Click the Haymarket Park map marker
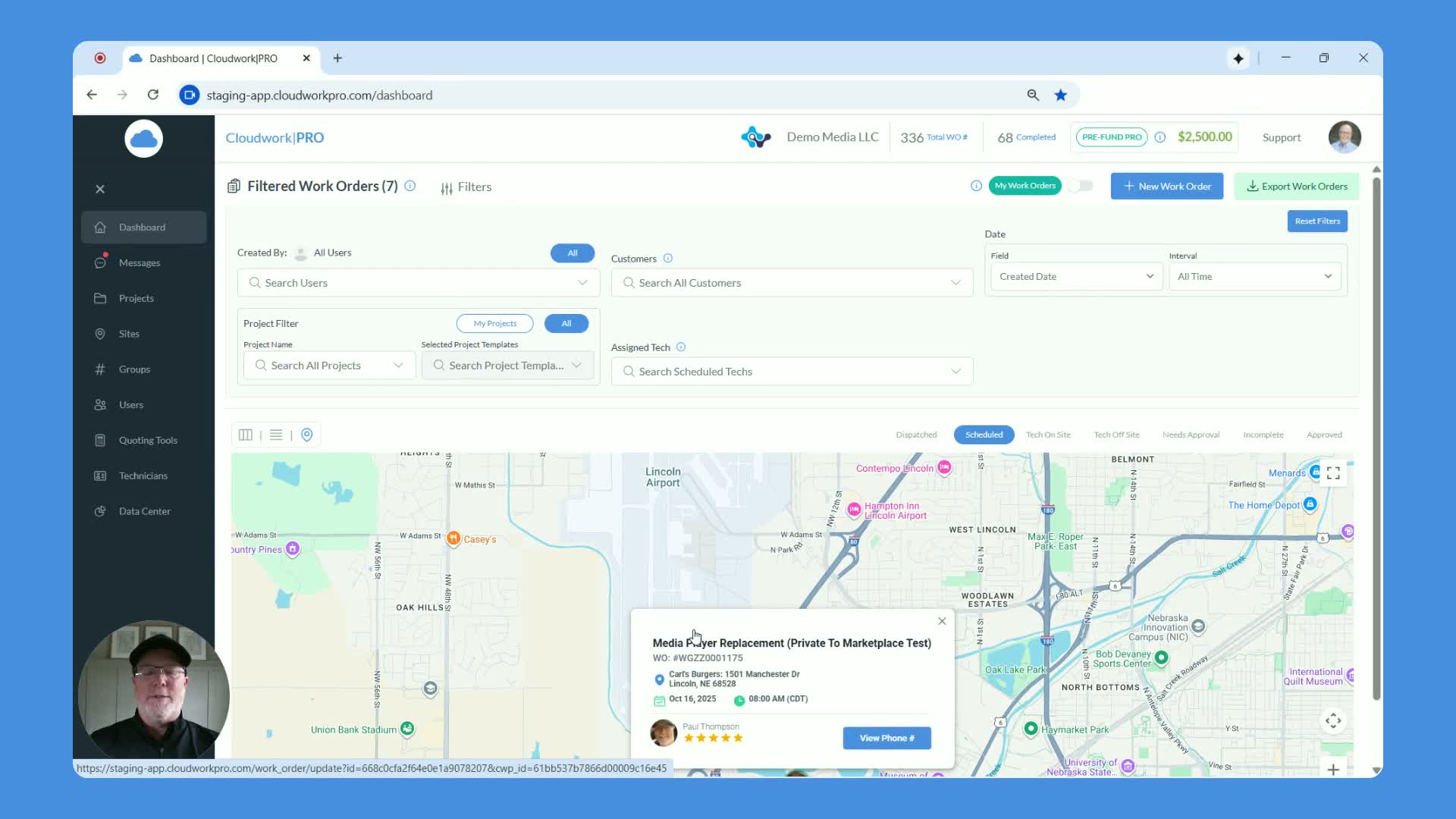The width and height of the screenshot is (1456, 819). click(x=1031, y=730)
